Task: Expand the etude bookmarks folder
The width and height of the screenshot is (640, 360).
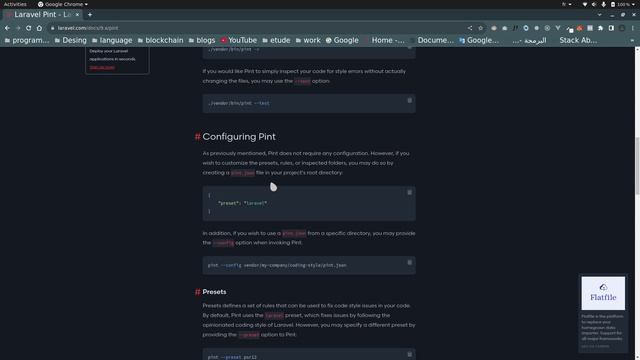Action: pyautogui.click(x=276, y=40)
